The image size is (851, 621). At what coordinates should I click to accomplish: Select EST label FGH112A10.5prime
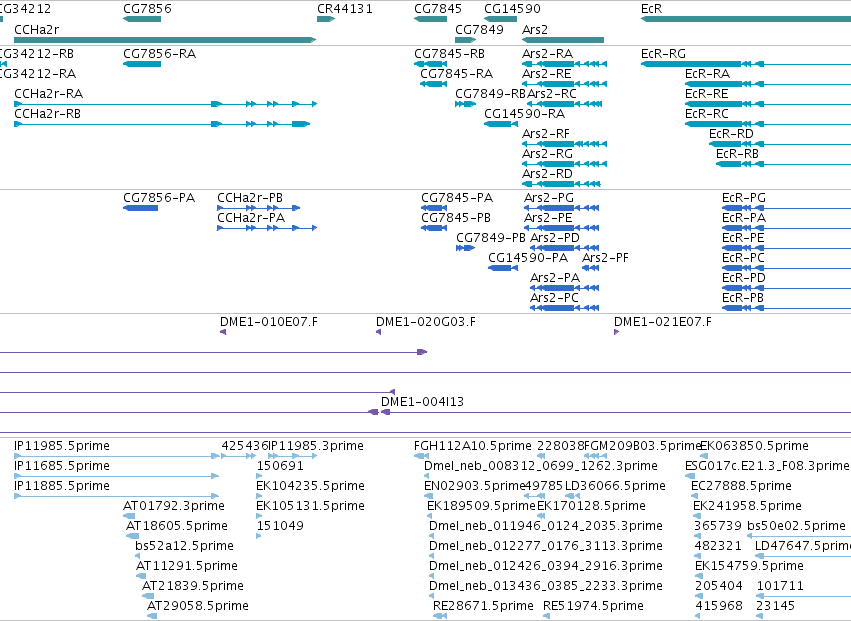coord(473,446)
